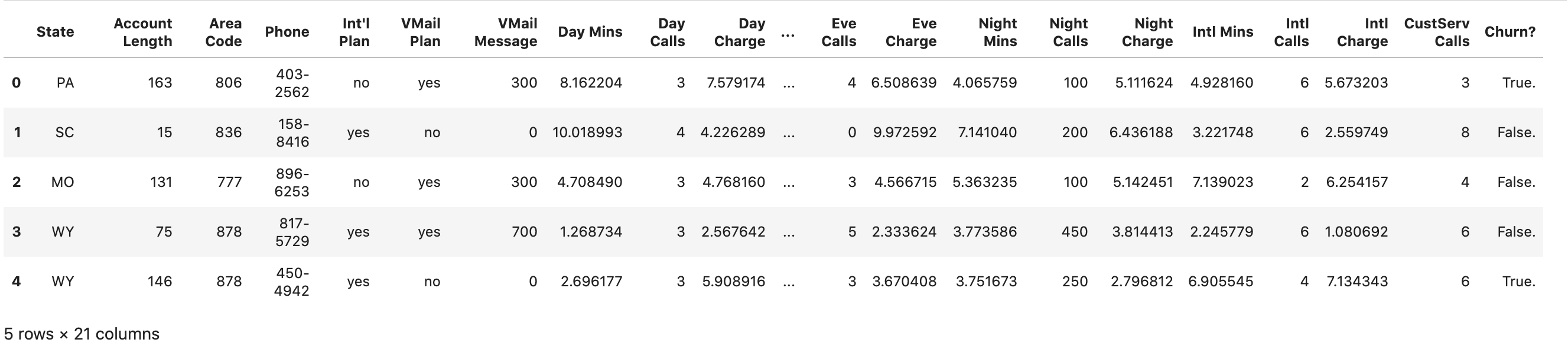Select the Day Mins value 10.018993
Screen dimensions: 1568x349
(587, 132)
